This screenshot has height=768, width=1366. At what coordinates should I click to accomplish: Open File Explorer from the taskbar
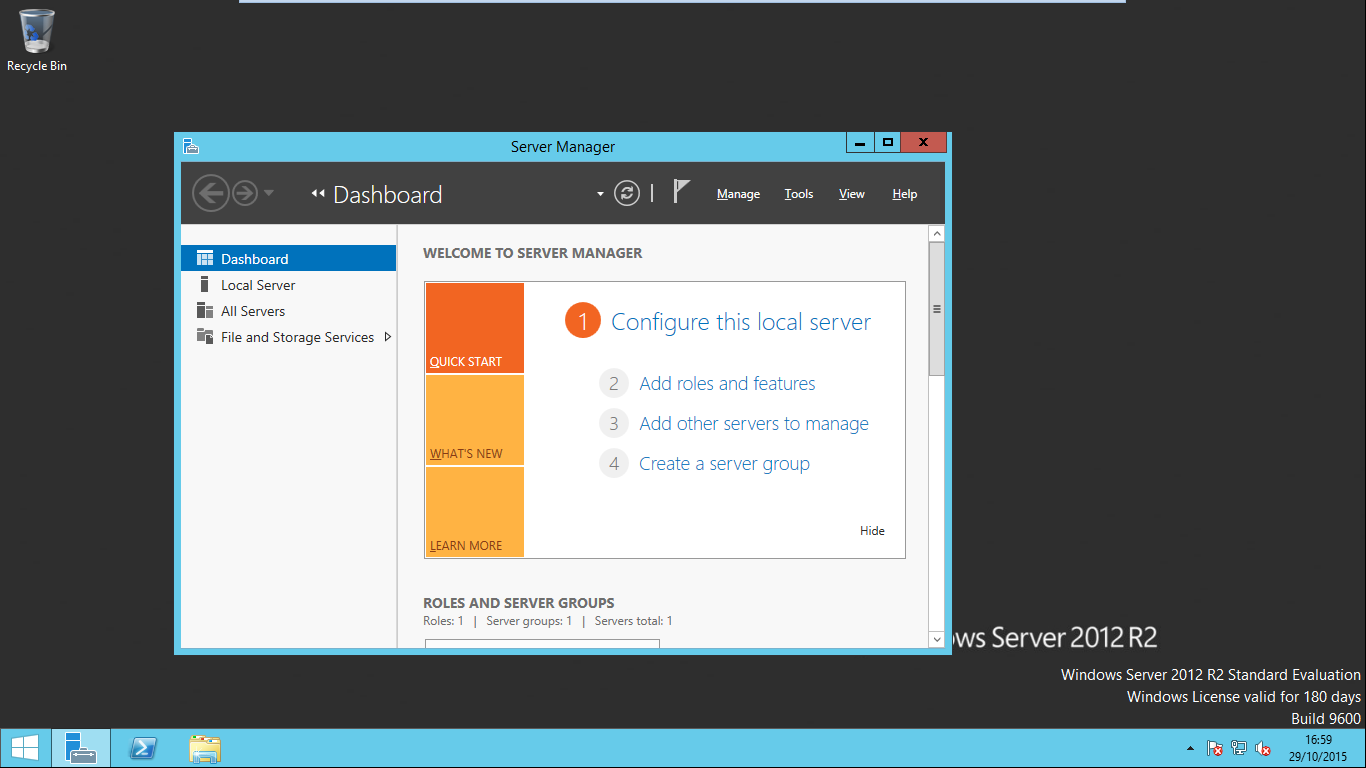(x=205, y=748)
